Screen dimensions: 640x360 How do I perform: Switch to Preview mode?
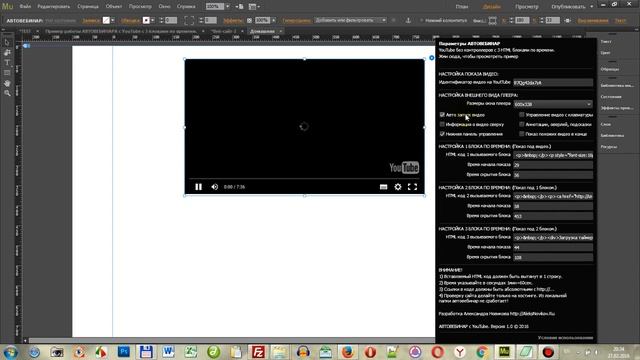coord(527,7)
